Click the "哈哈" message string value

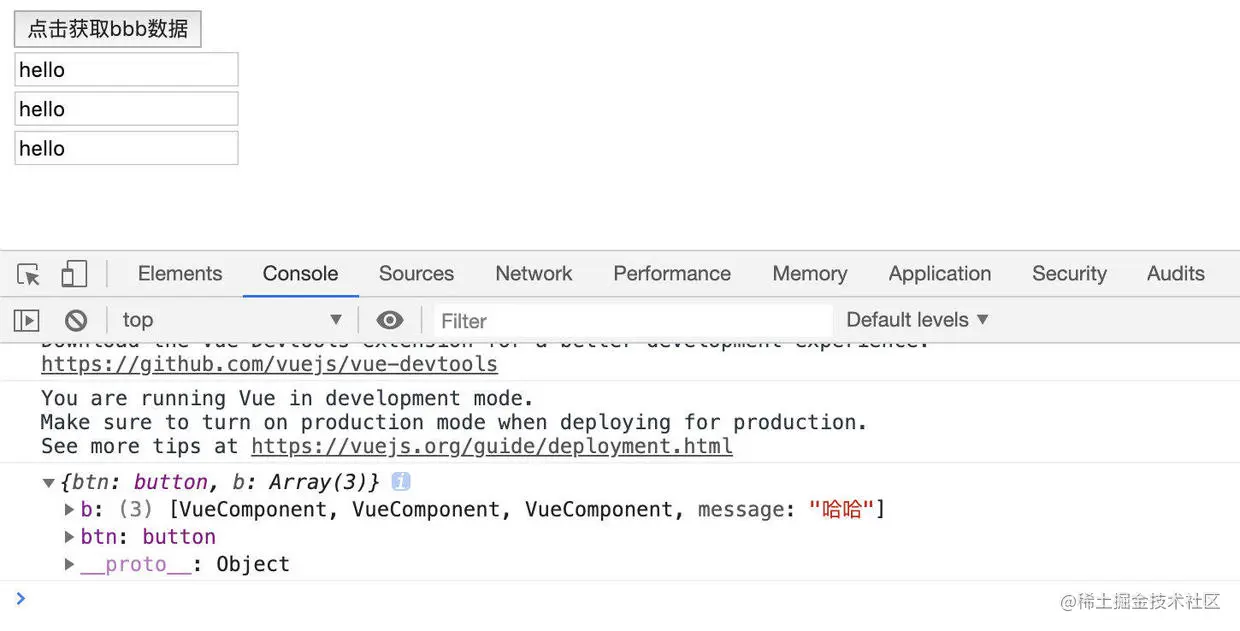point(842,510)
